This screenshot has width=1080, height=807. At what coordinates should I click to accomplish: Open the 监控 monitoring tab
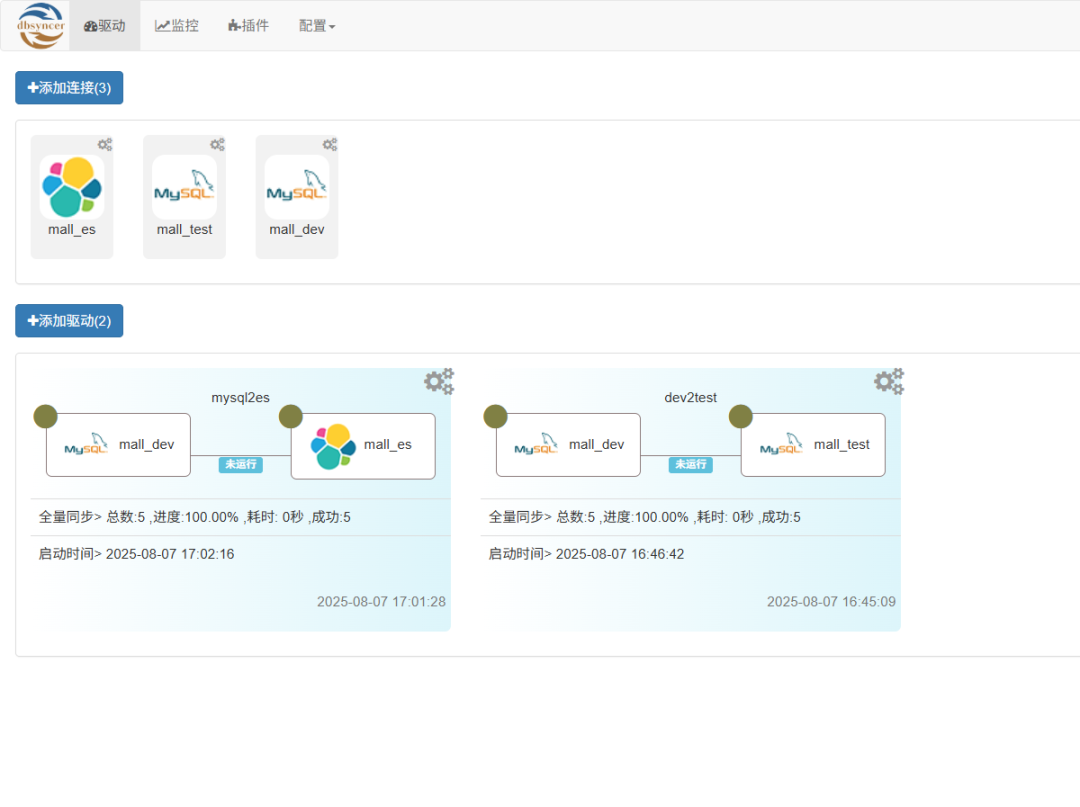coord(177,26)
